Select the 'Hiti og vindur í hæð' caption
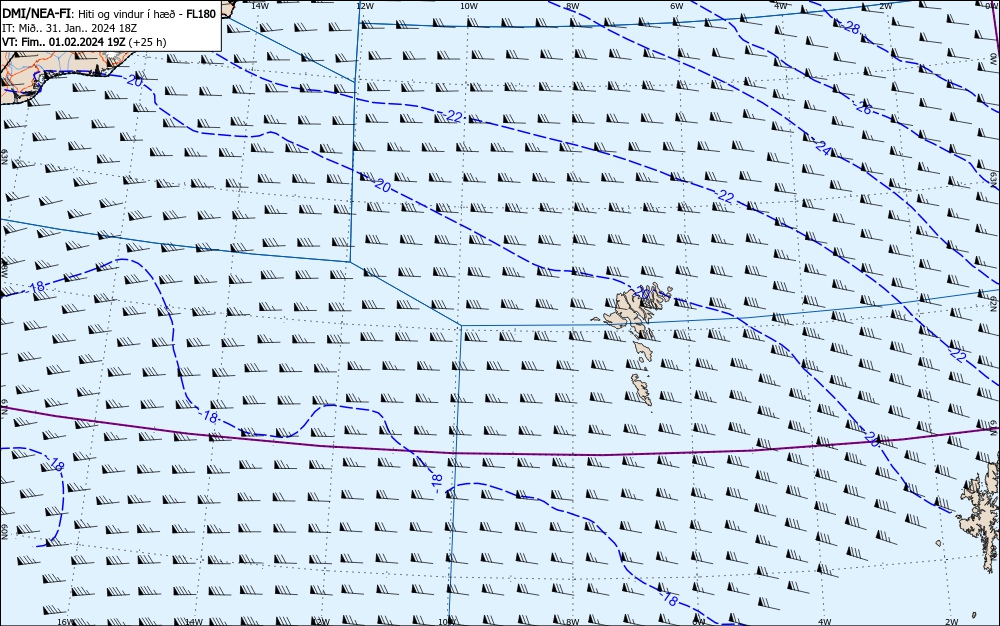 (127, 14)
